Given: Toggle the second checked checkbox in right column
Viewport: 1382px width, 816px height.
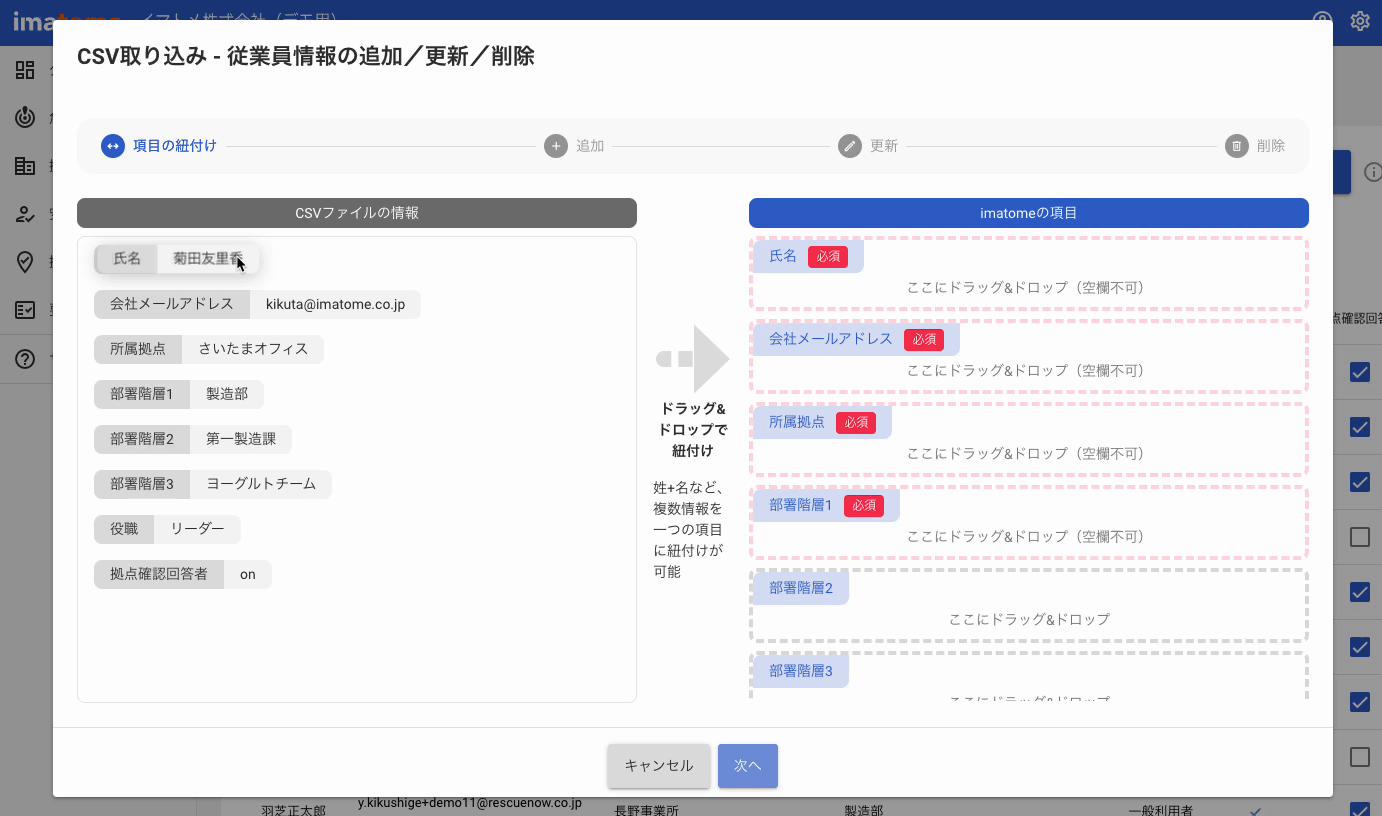Looking at the screenshot, I should tap(1360, 427).
